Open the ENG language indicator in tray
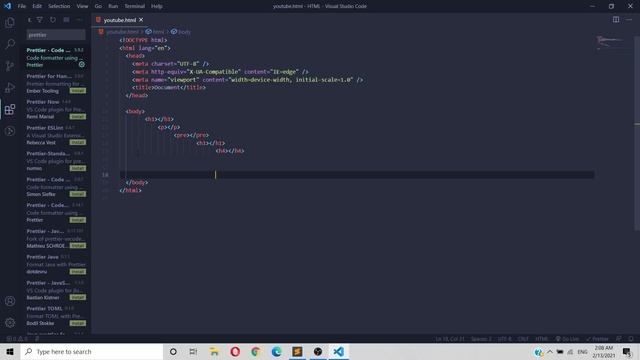The width and height of the screenshot is (640, 360). coord(582,351)
